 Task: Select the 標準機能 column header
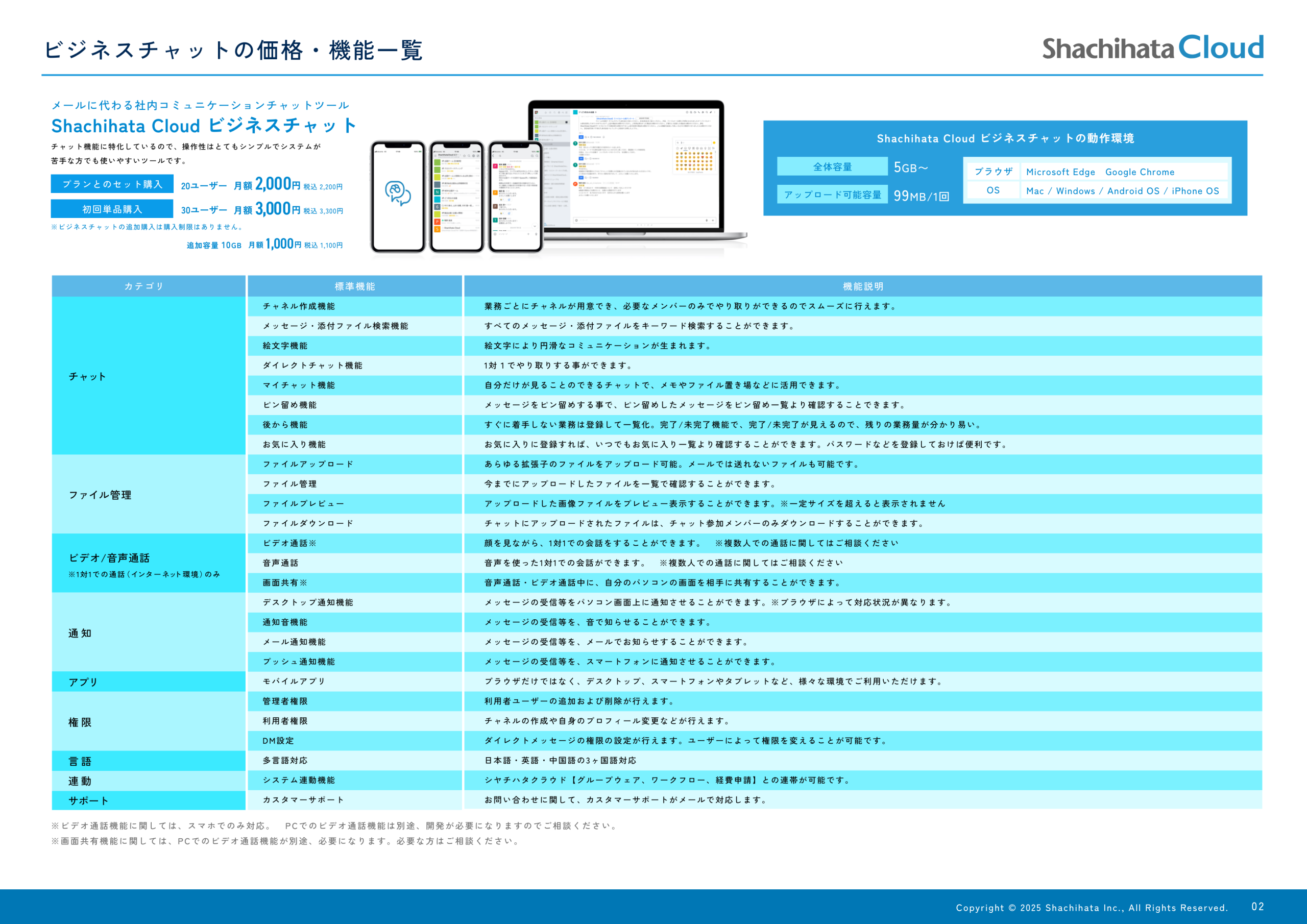coord(355,286)
